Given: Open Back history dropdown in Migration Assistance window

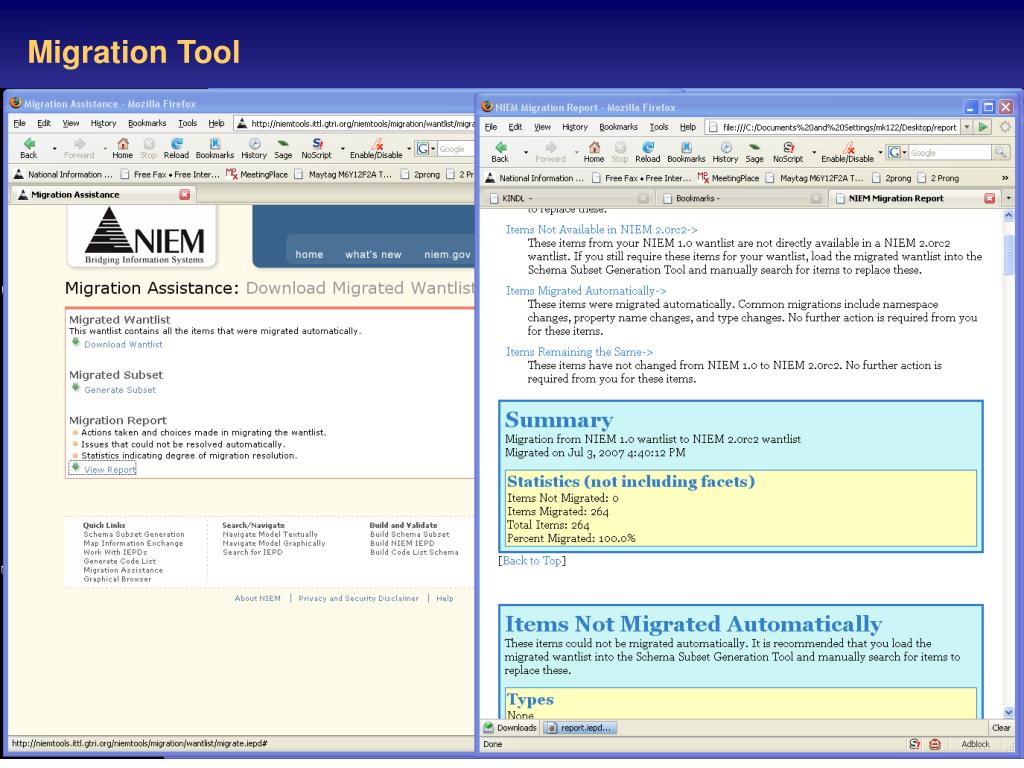Looking at the screenshot, I should [x=54, y=148].
